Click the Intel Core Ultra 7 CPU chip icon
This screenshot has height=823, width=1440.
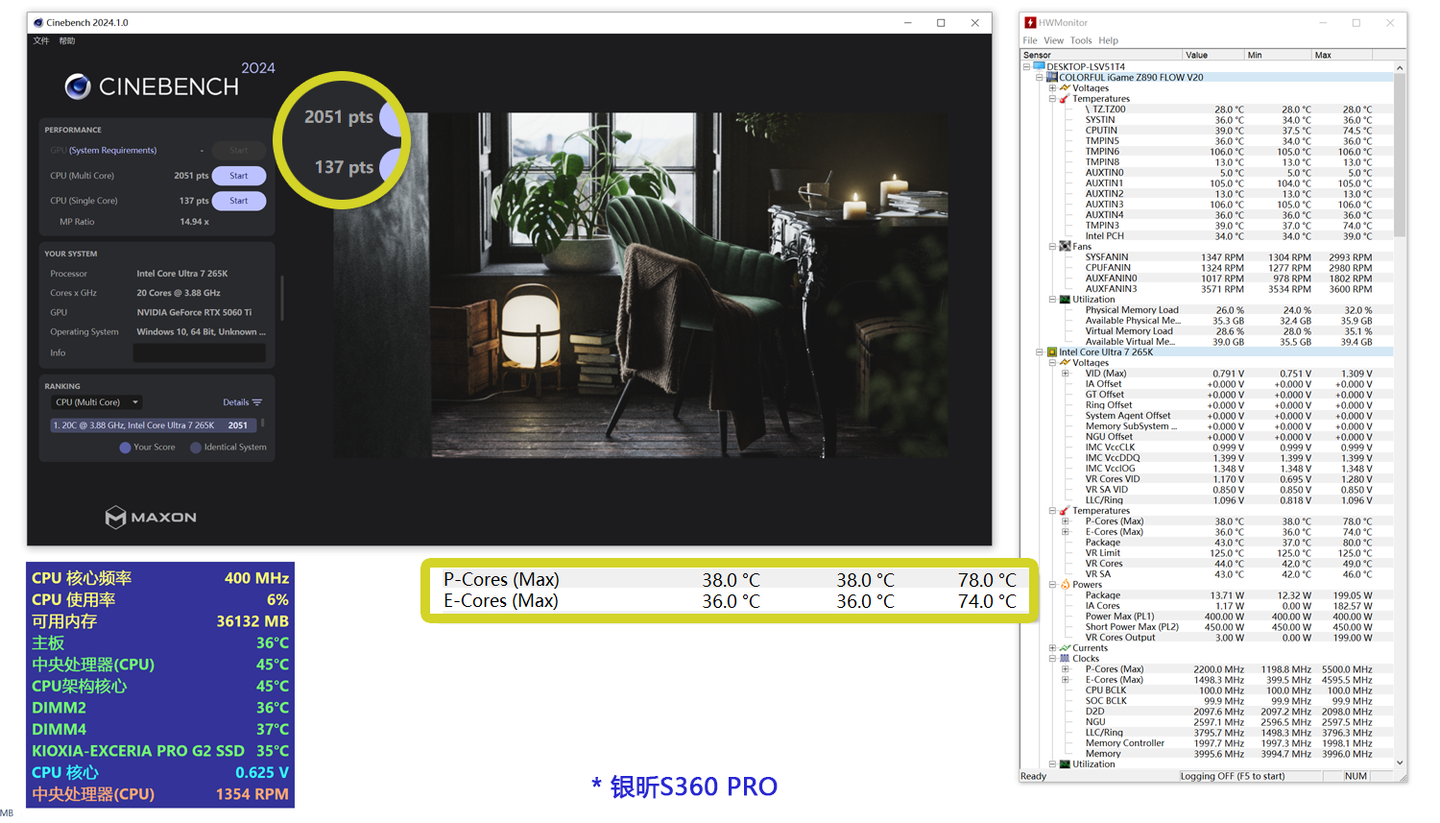(1052, 352)
